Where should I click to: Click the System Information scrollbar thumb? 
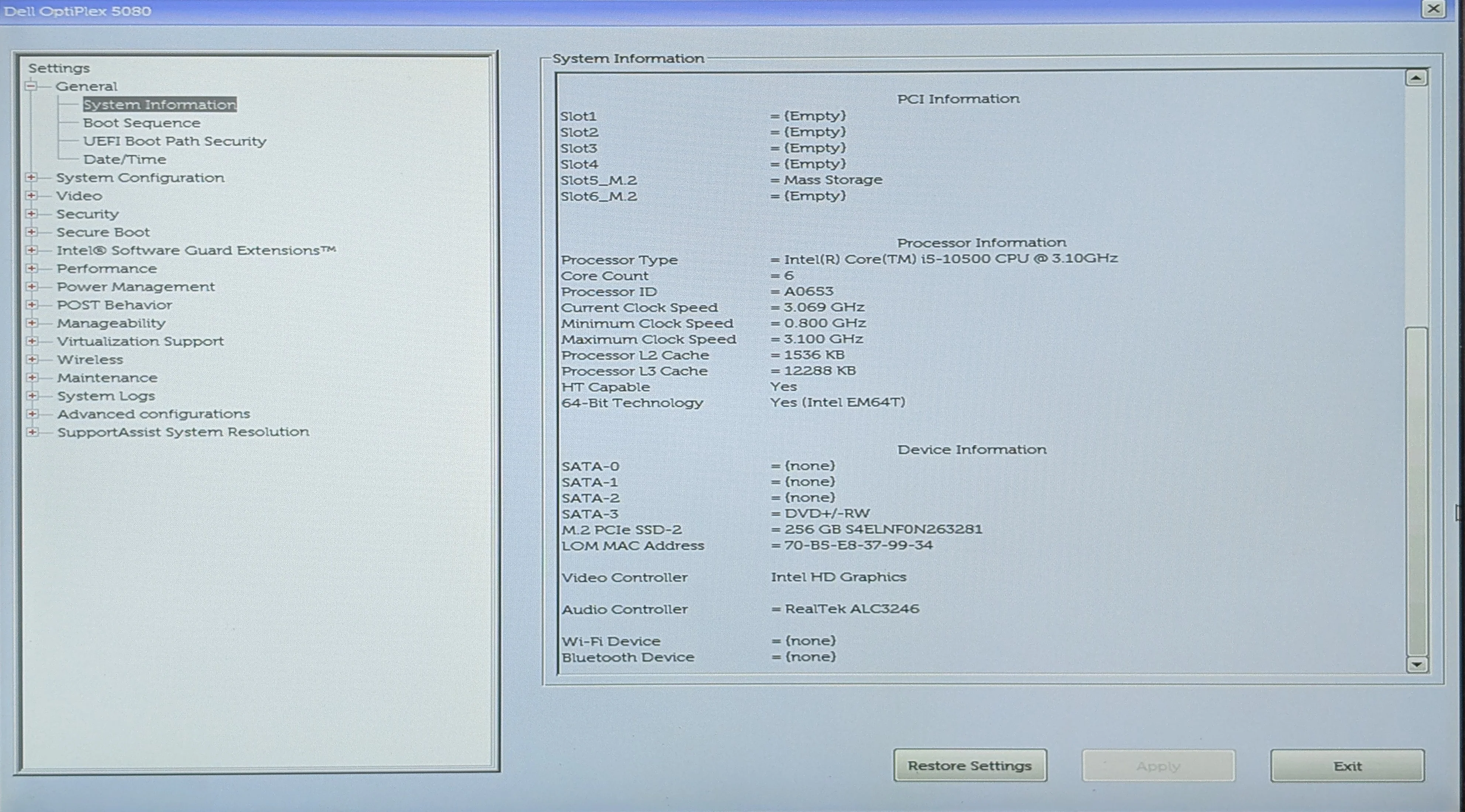pyautogui.click(x=1416, y=491)
